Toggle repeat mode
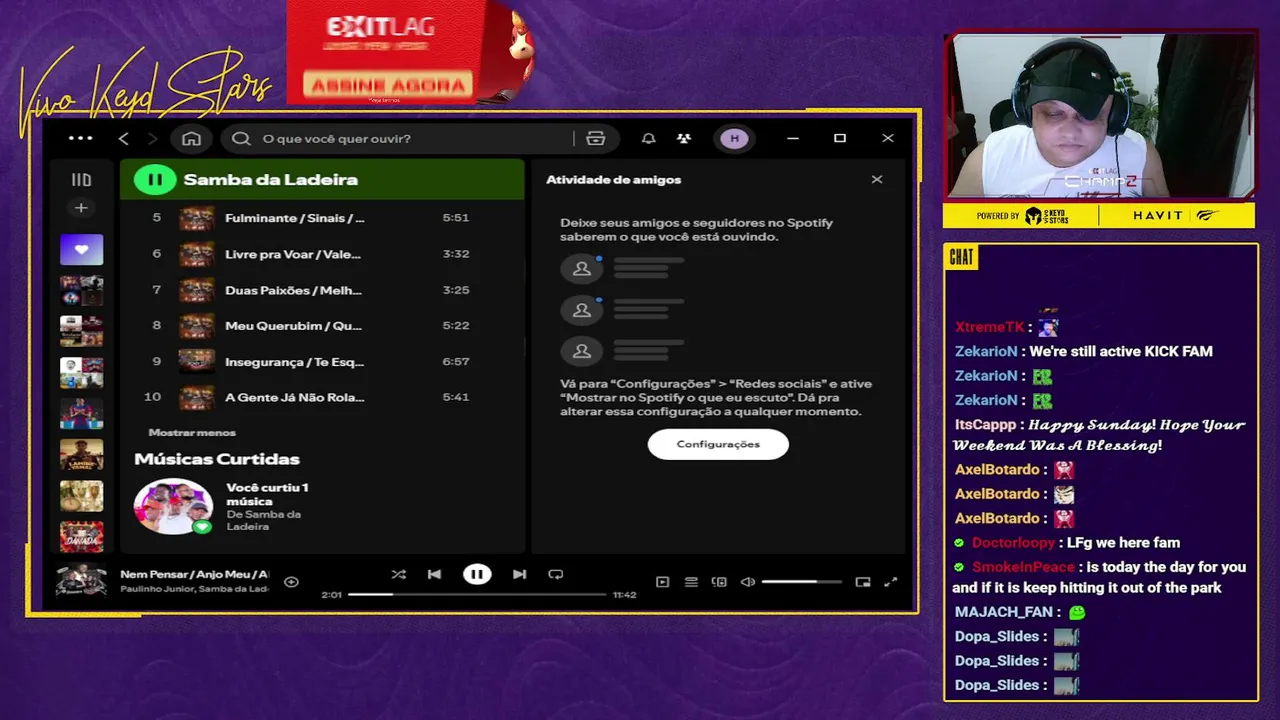The width and height of the screenshot is (1280, 720). tap(556, 574)
